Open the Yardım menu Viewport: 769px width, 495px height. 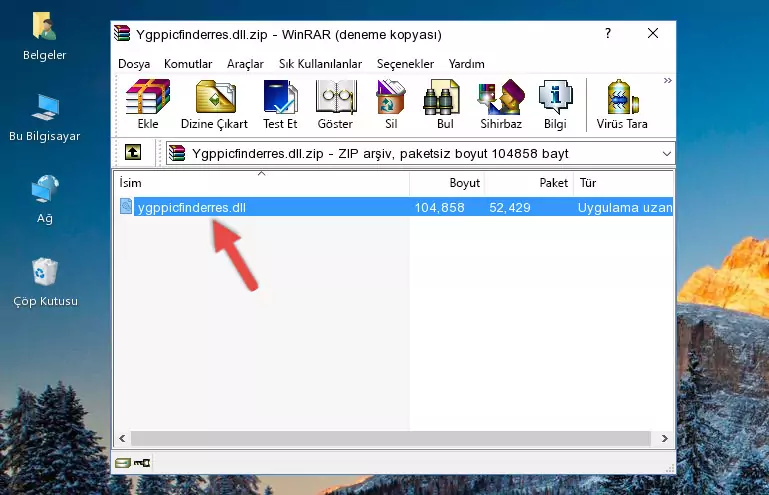click(466, 64)
